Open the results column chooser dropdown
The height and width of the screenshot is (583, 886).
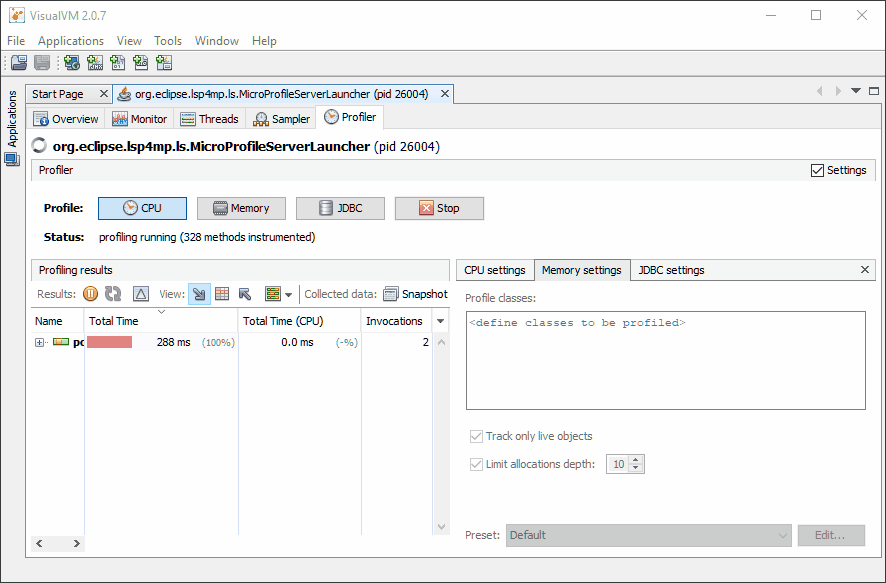click(441, 321)
